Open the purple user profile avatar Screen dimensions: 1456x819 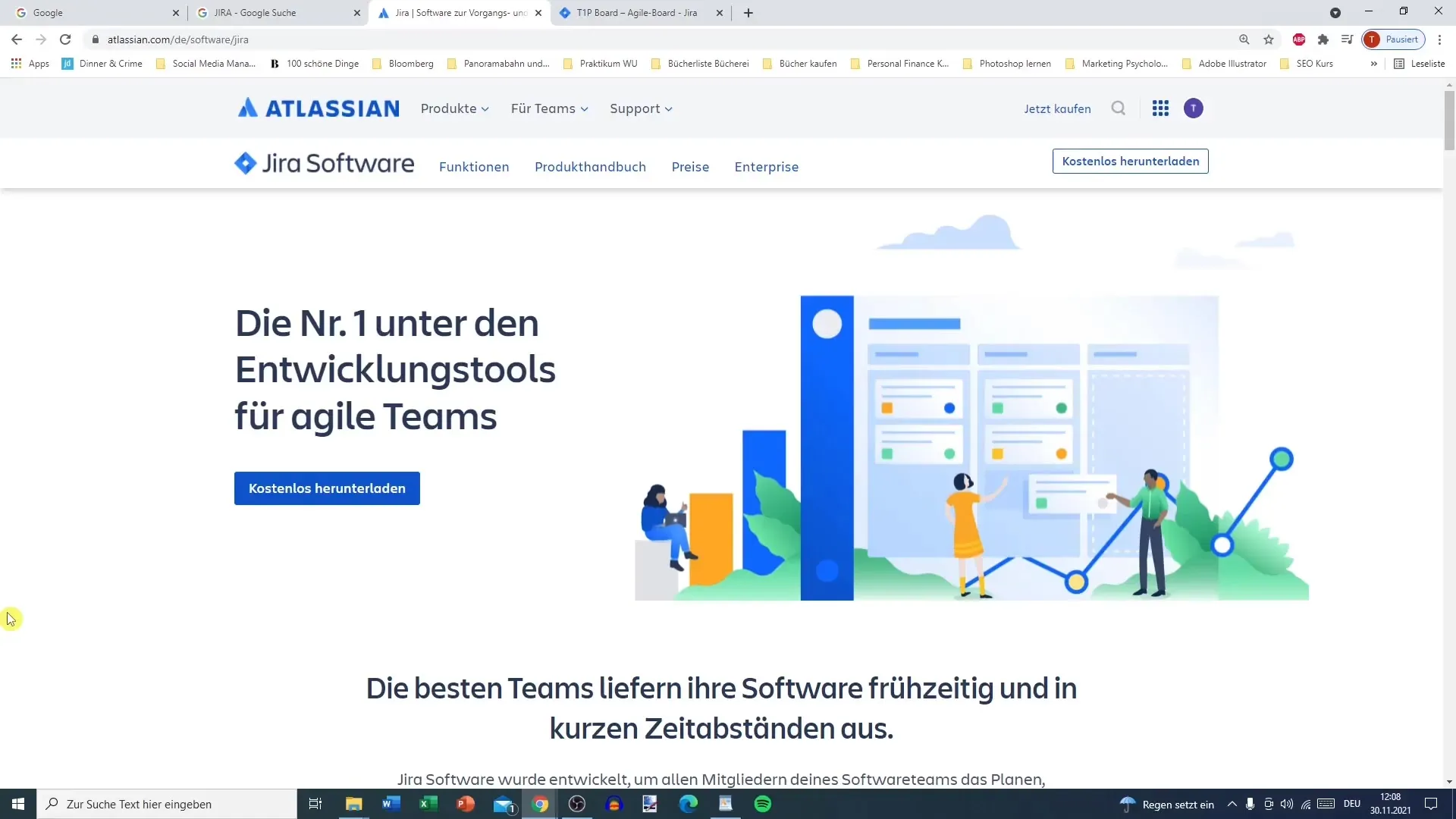pos(1194,108)
